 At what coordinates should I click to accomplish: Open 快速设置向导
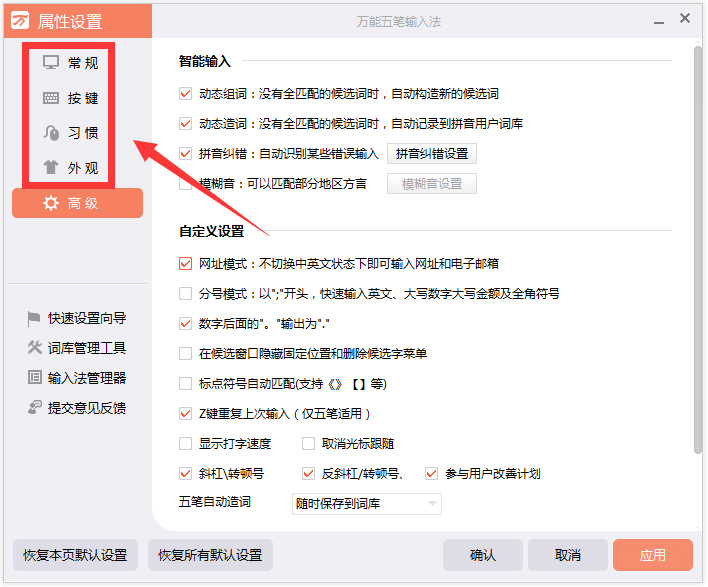pyautogui.click(x=77, y=318)
